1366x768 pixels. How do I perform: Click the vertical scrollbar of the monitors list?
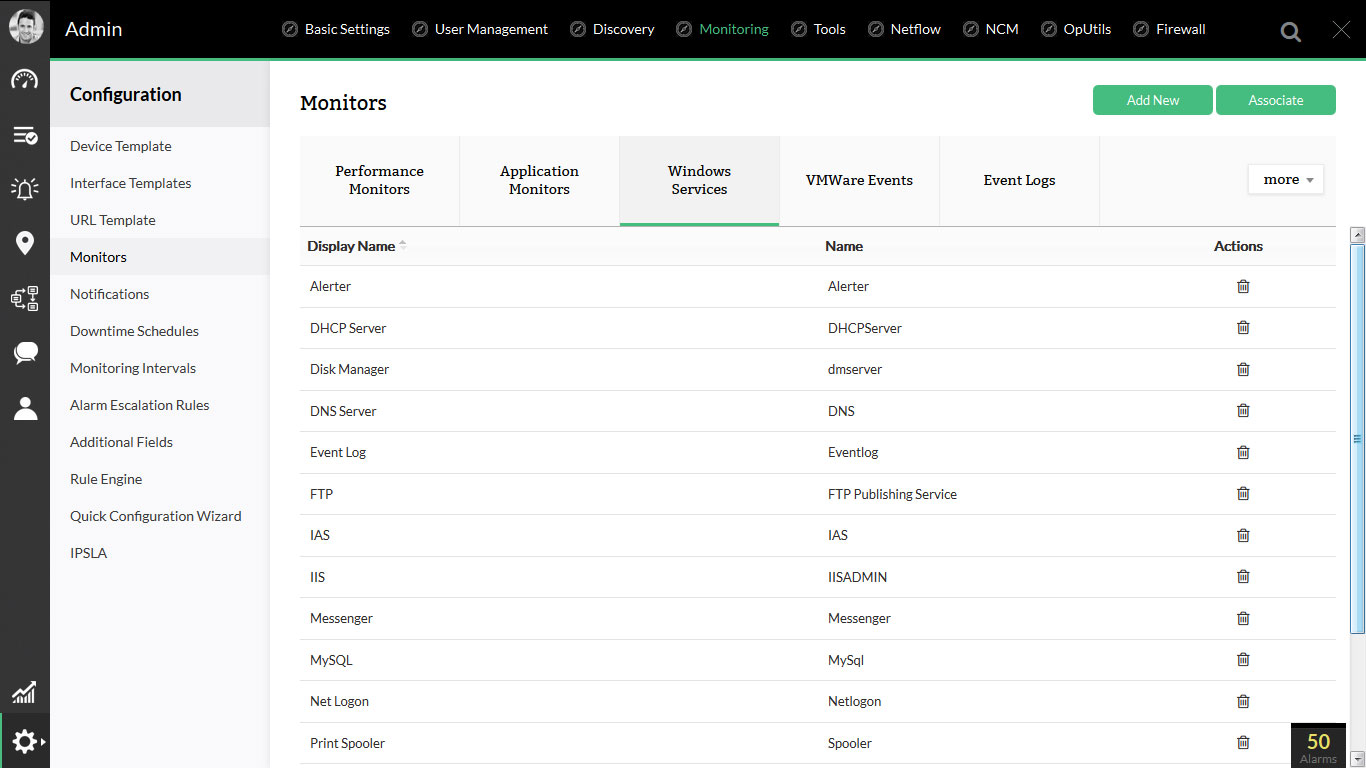[1357, 438]
